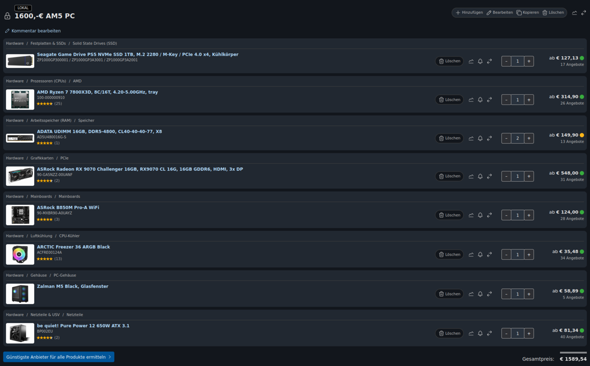Open the ASRock Radeon RX 9070 Challenger product
The image size is (590, 366).
[x=140, y=169]
